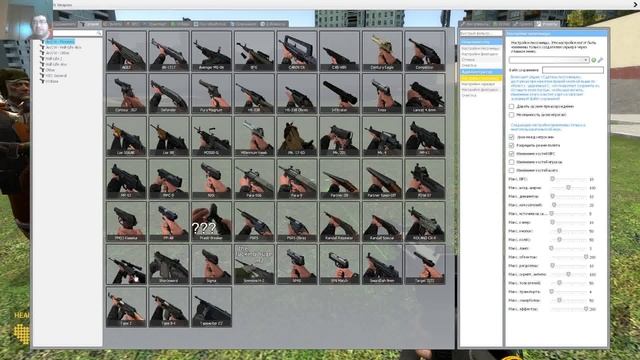Spawn the Partner Sawn-Off shotgun
Image resolution: width=640 pixels, height=360 pixels.
click(382, 179)
